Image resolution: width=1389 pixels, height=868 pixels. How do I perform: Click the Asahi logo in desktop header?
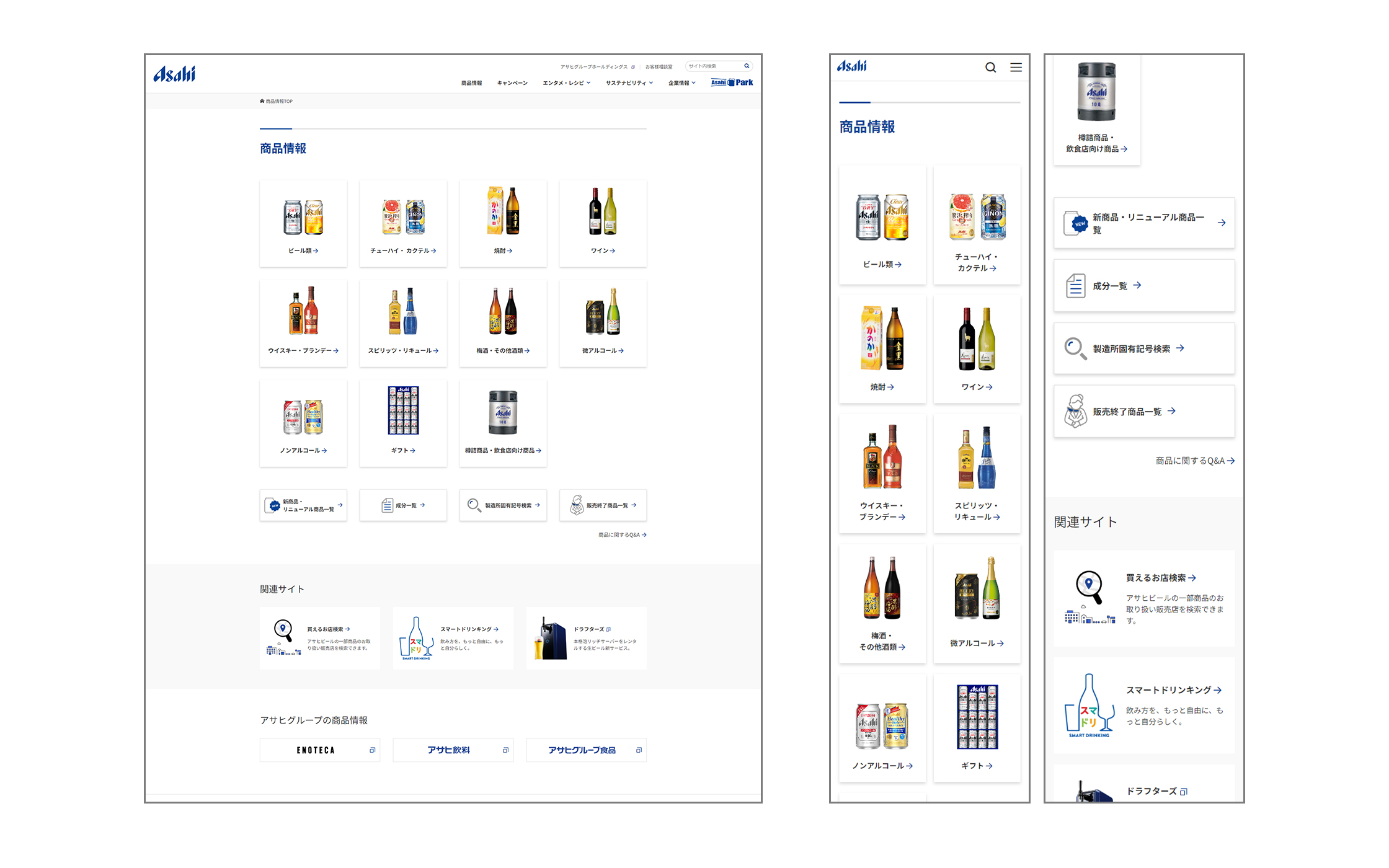(174, 74)
